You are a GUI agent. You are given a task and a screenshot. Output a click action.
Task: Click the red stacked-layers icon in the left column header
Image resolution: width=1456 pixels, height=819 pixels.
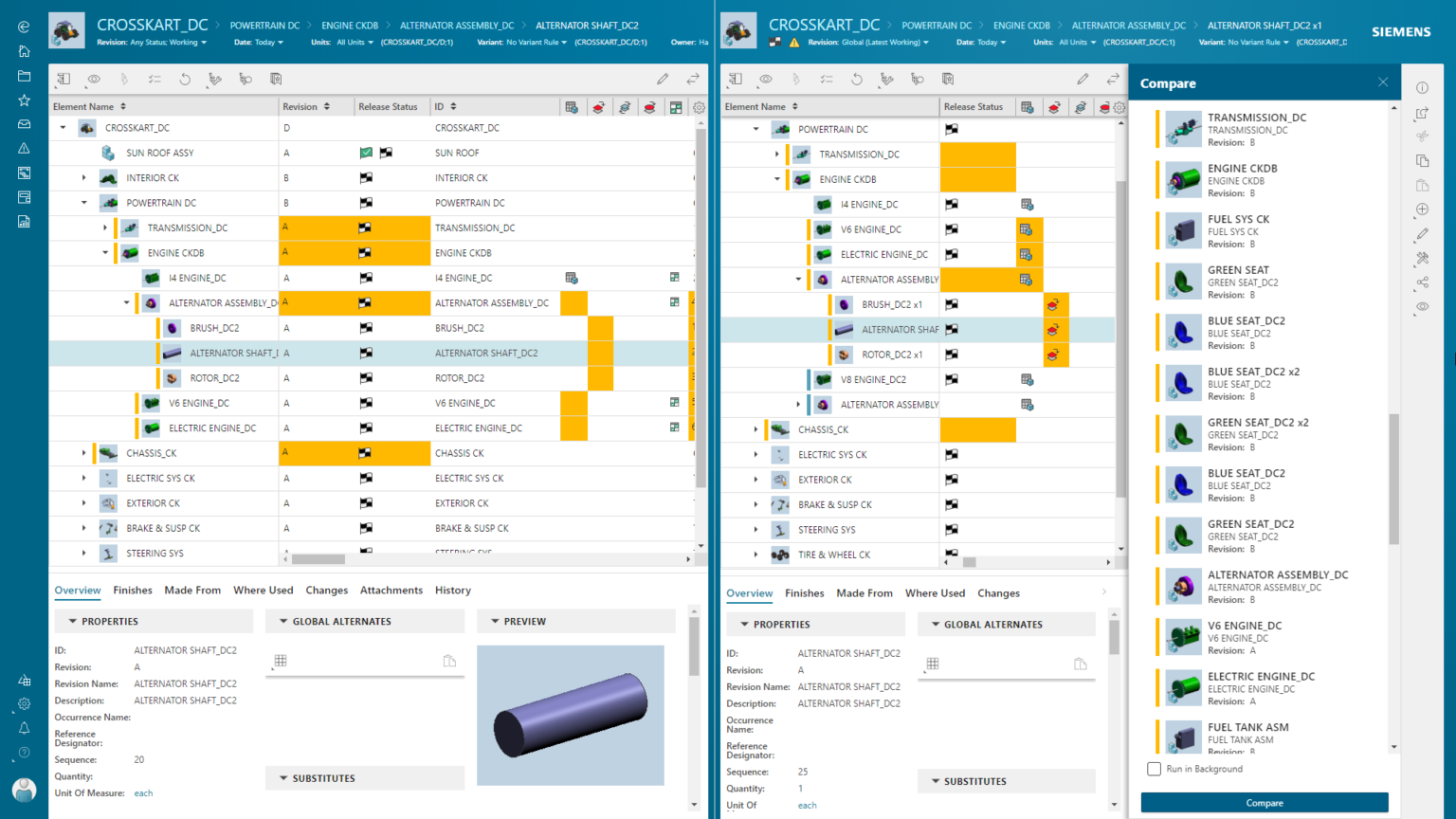click(597, 106)
